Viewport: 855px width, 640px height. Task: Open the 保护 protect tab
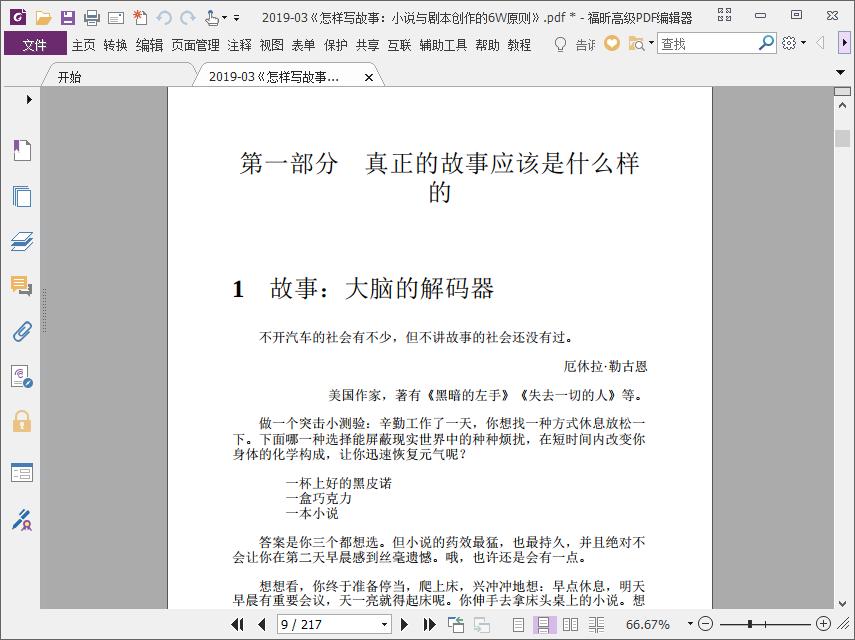pyautogui.click(x=335, y=45)
